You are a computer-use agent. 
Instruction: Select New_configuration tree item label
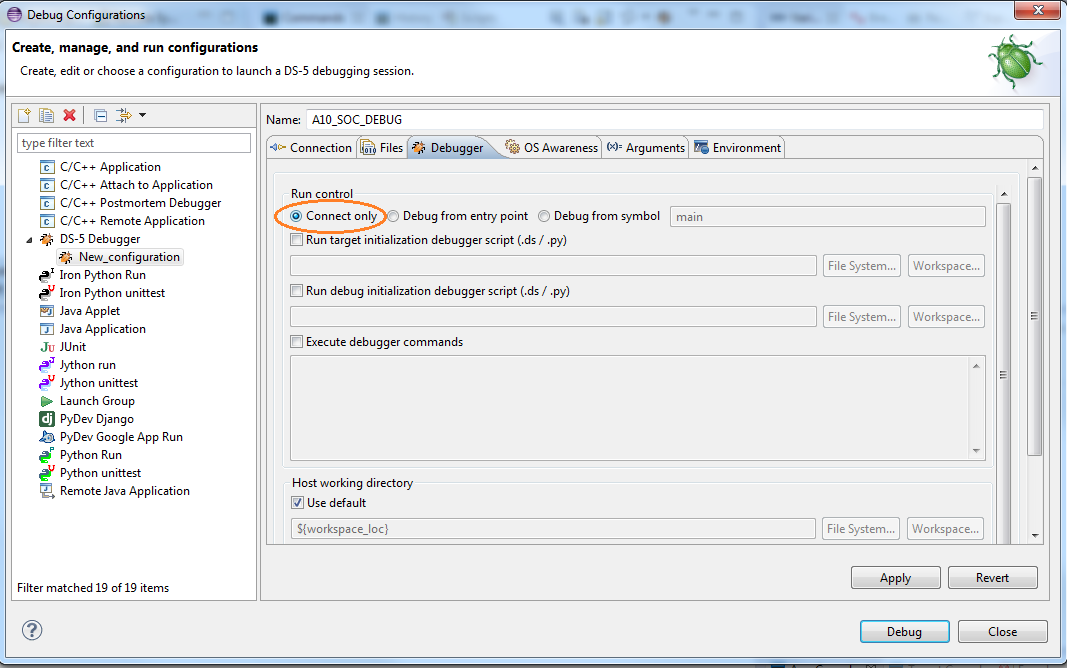click(129, 257)
